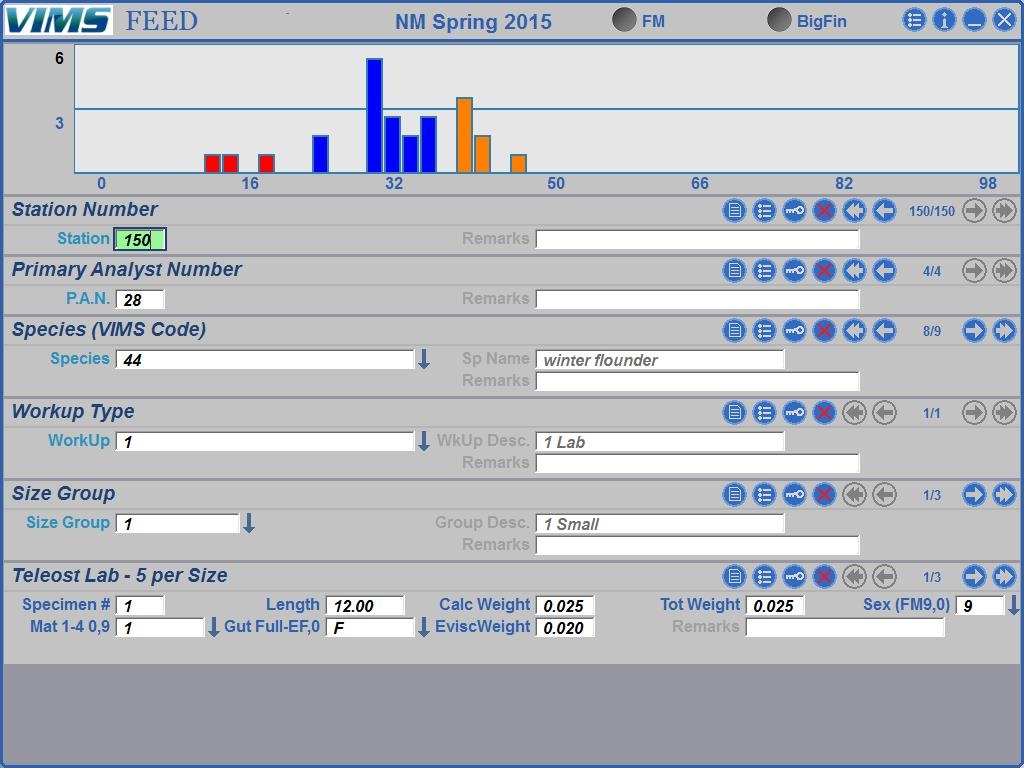
Task: Click the info icon in the title bar
Action: tap(944, 20)
